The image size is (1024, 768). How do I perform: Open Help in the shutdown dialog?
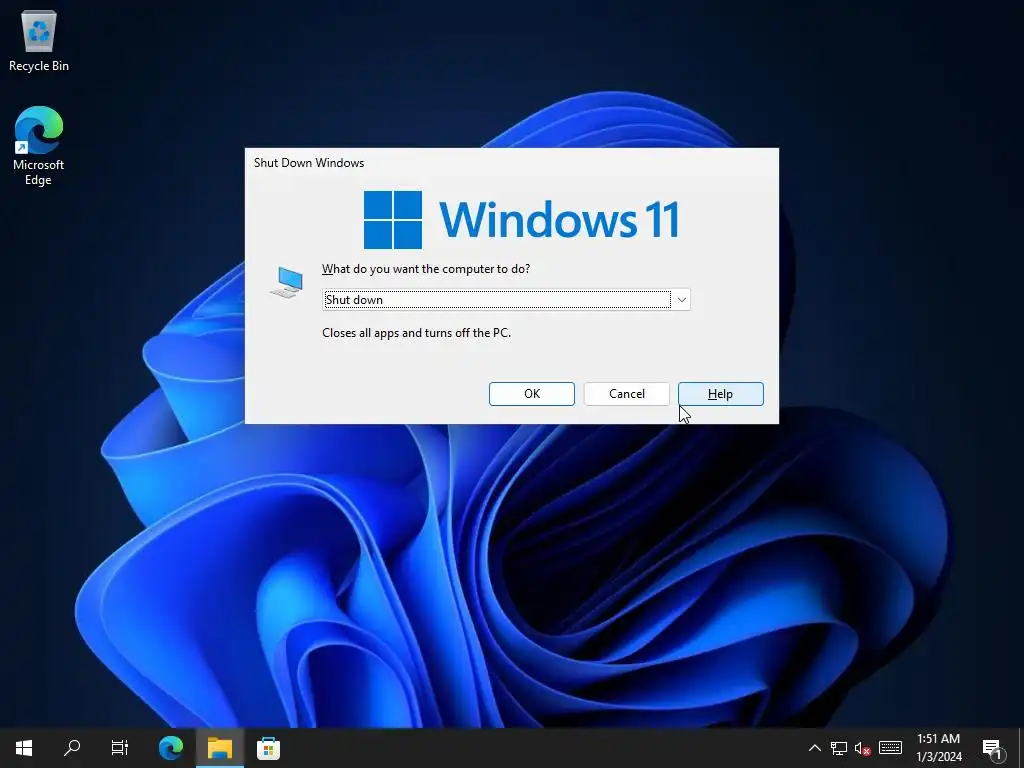(720, 394)
